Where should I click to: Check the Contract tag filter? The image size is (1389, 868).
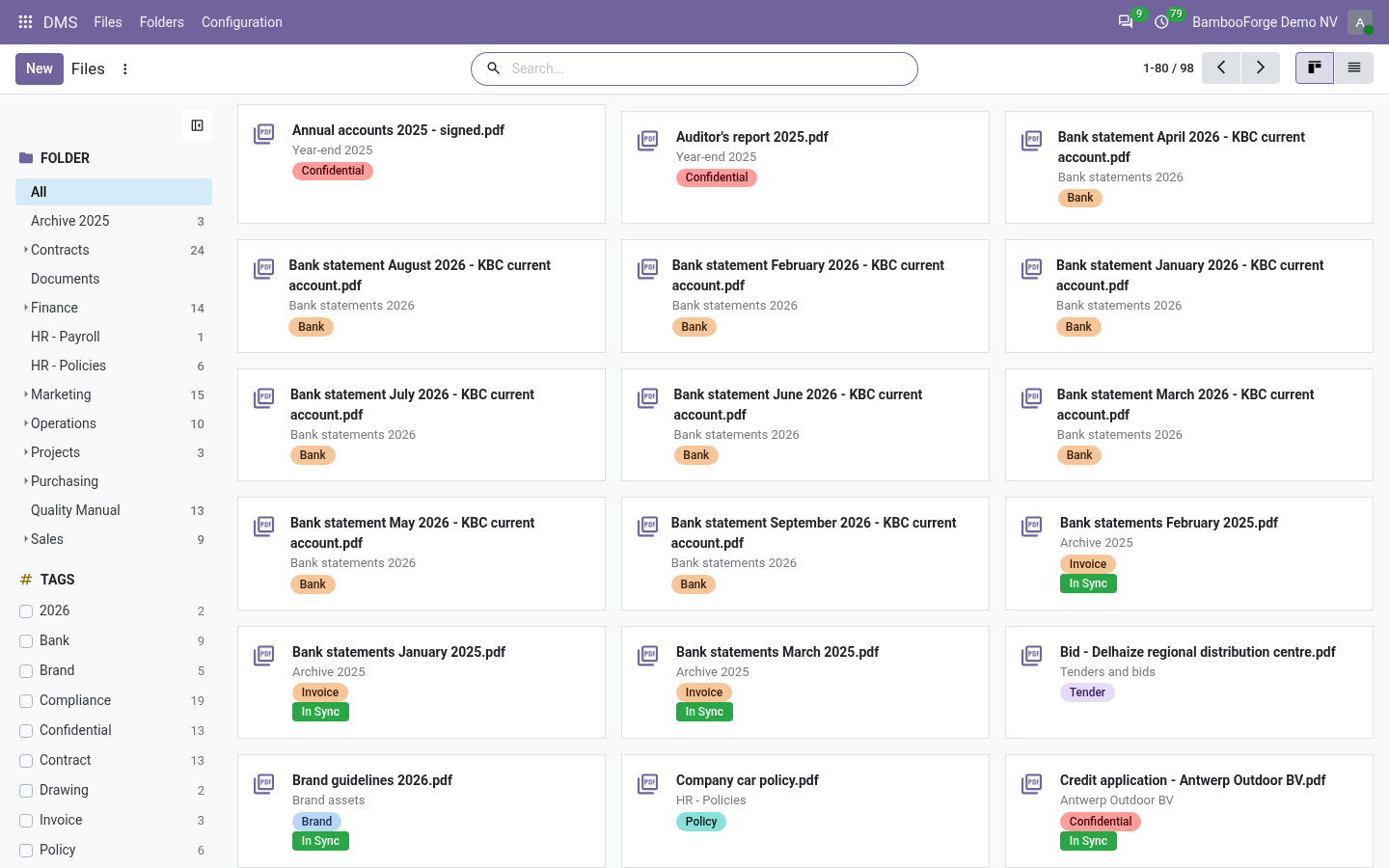(x=26, y=761)
